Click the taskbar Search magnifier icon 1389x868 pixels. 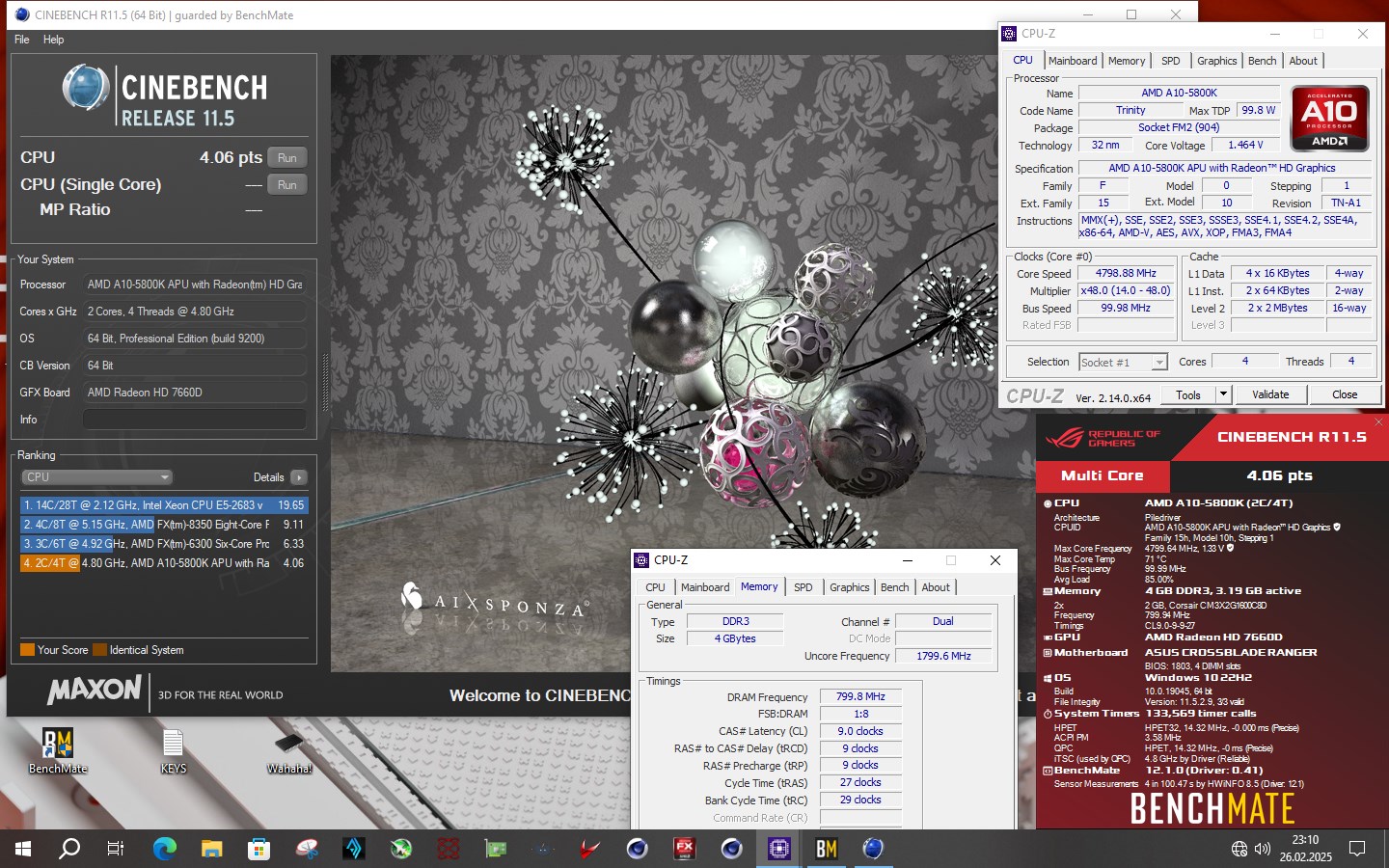click(x=69, y=849)
